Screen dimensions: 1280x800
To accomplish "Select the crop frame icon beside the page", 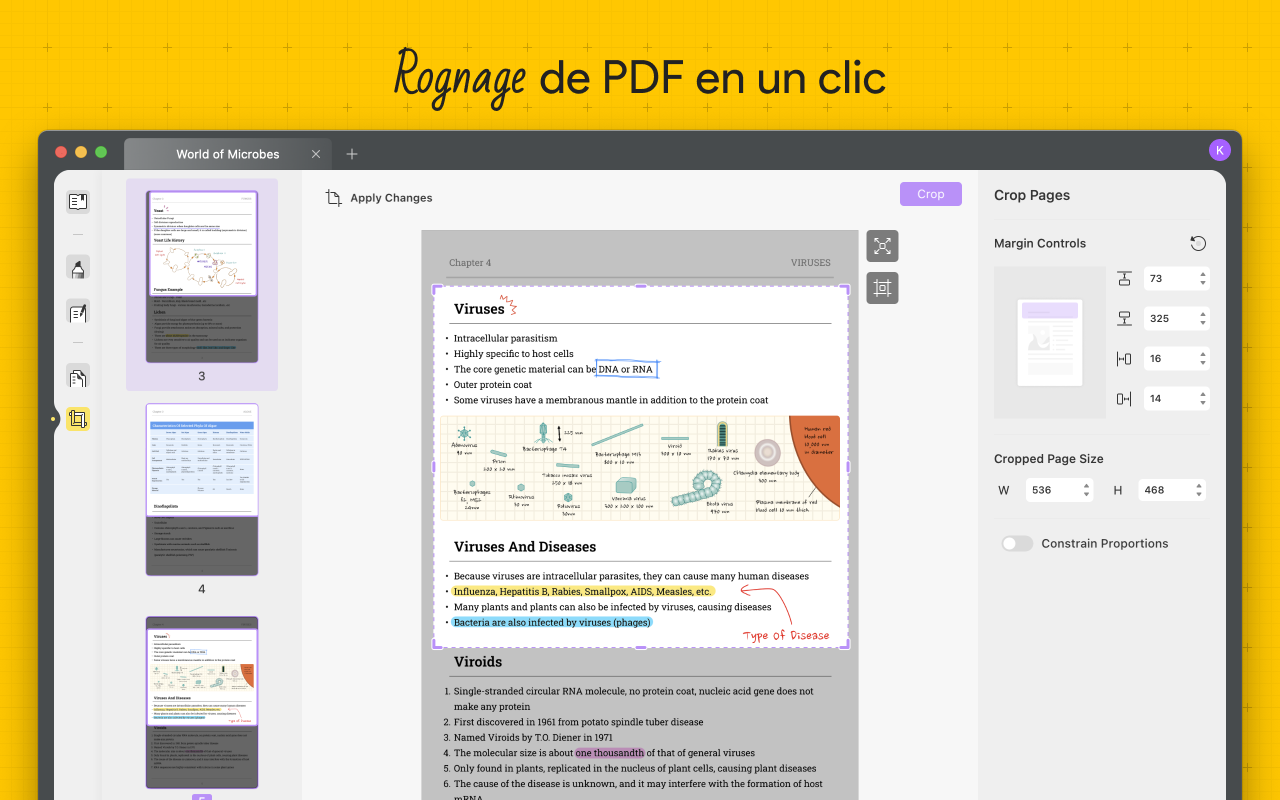I will coord(882,288).
